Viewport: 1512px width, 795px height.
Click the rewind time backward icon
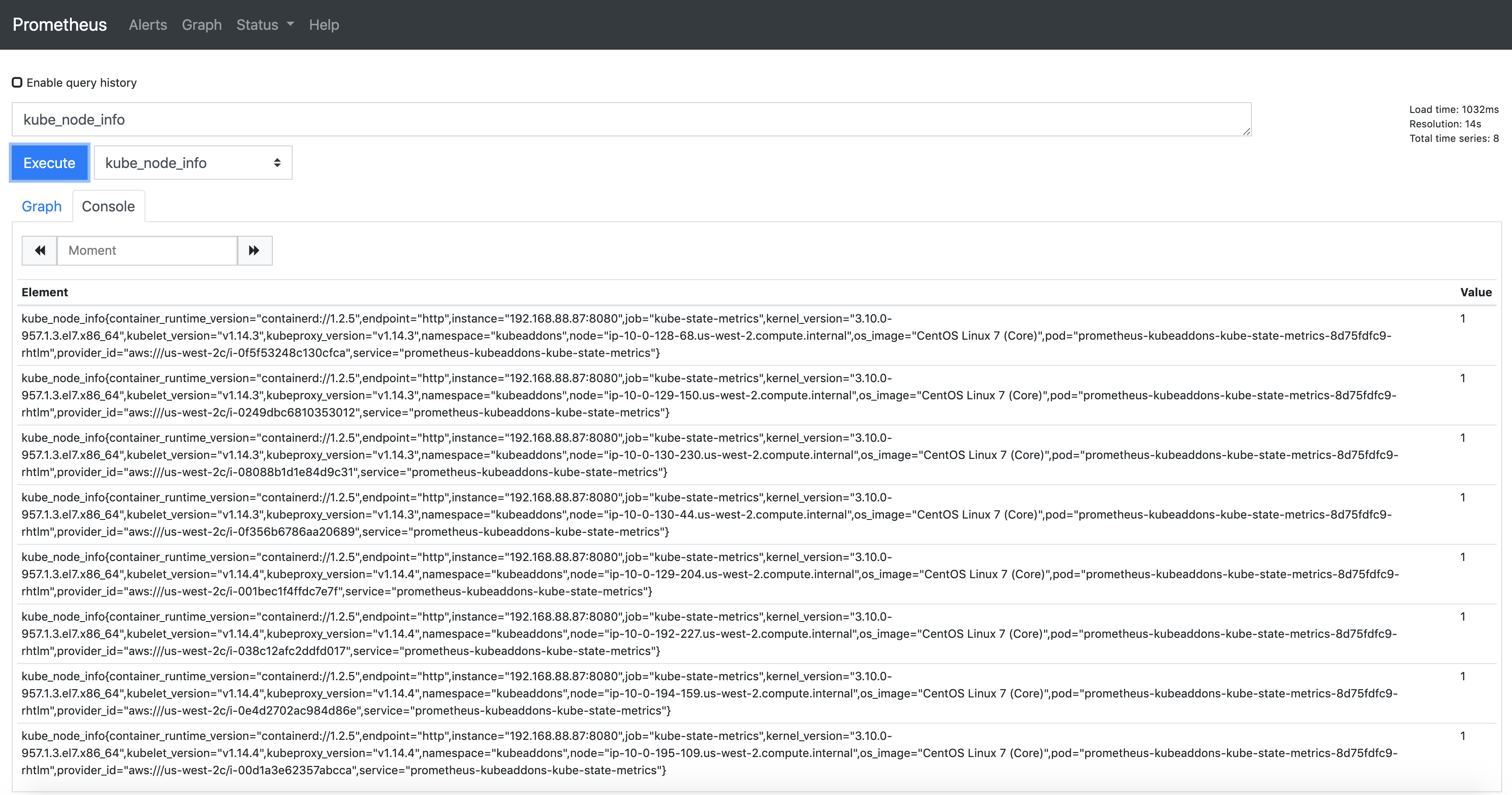[39, 251]
